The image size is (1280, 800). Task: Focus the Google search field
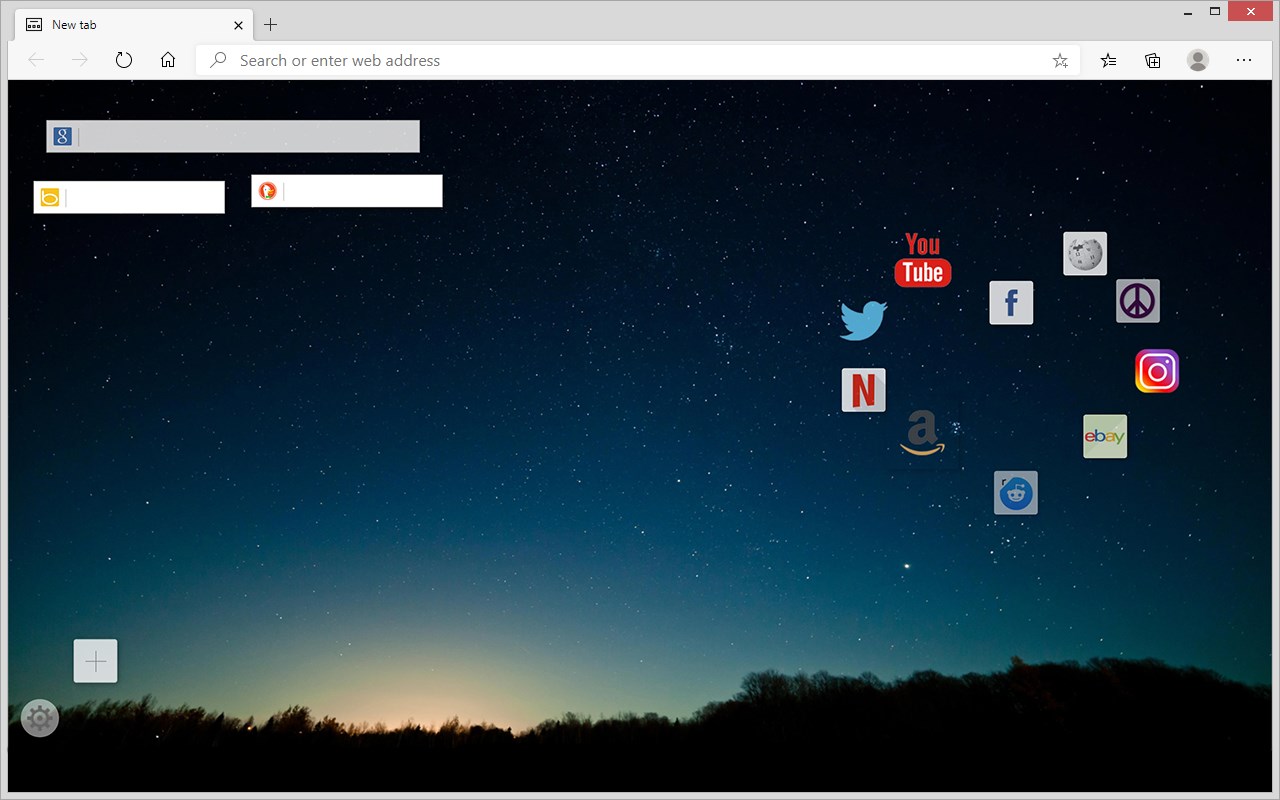233,136
